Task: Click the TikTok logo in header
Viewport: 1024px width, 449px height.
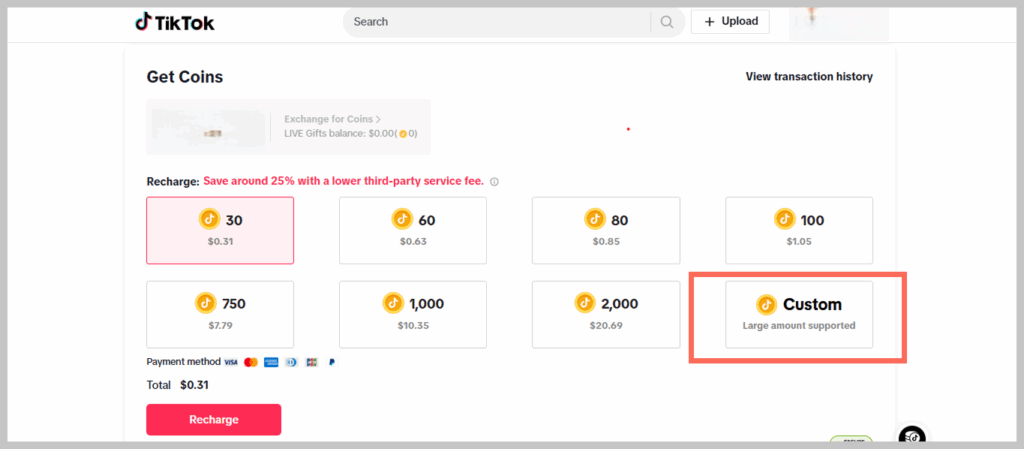Action: (174, 22)
